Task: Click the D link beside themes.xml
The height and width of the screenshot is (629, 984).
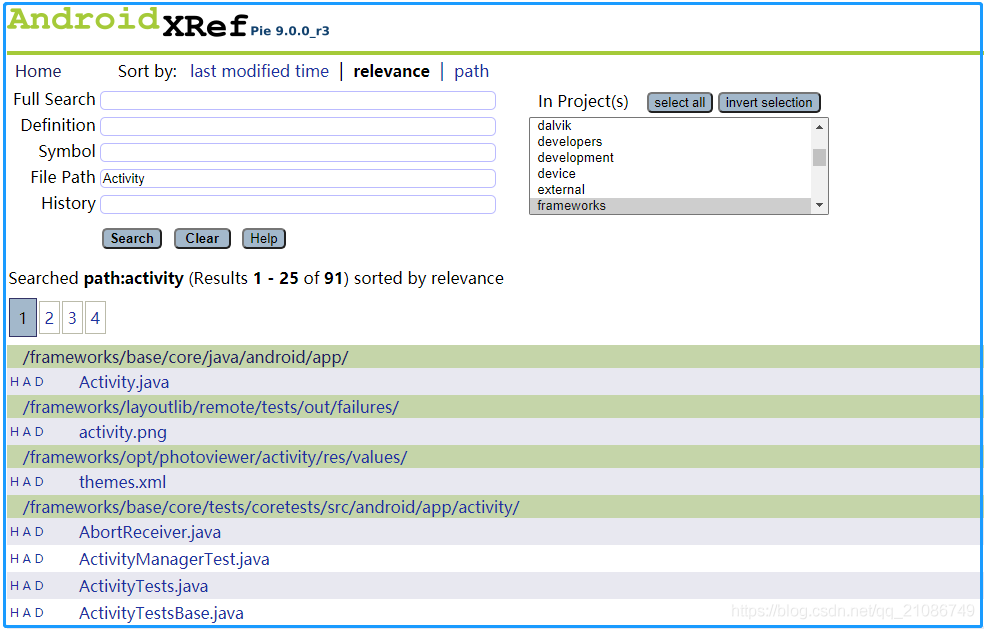Action: 39,482
